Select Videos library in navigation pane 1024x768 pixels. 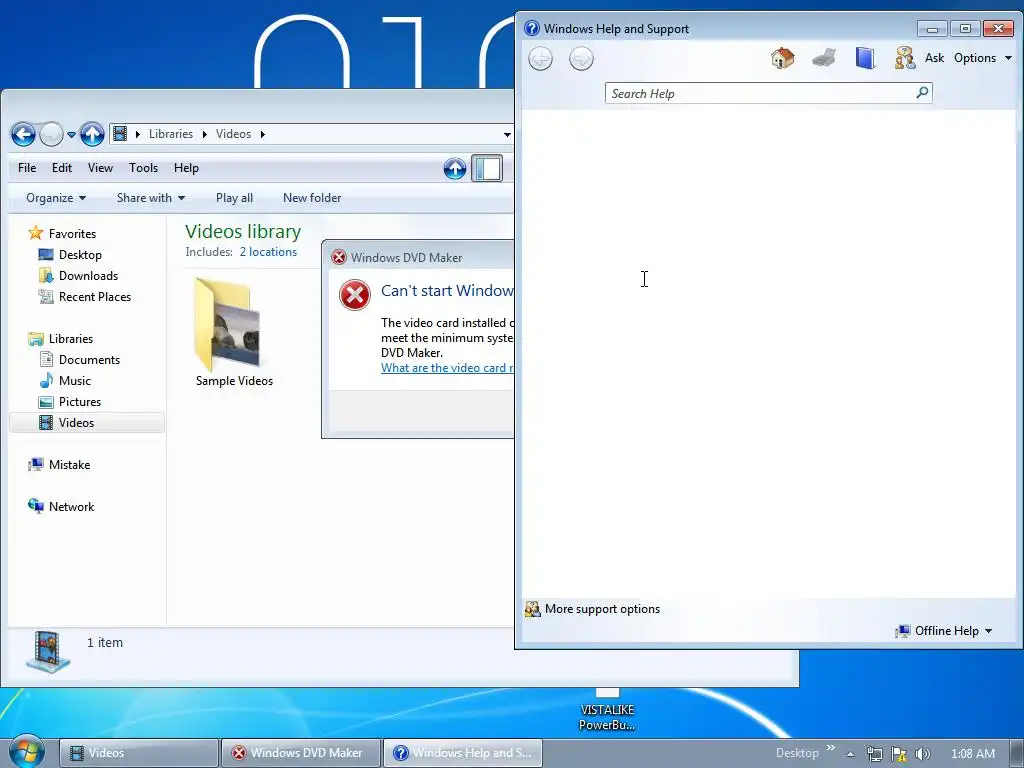pyautogui.click(x=87, y=423)
